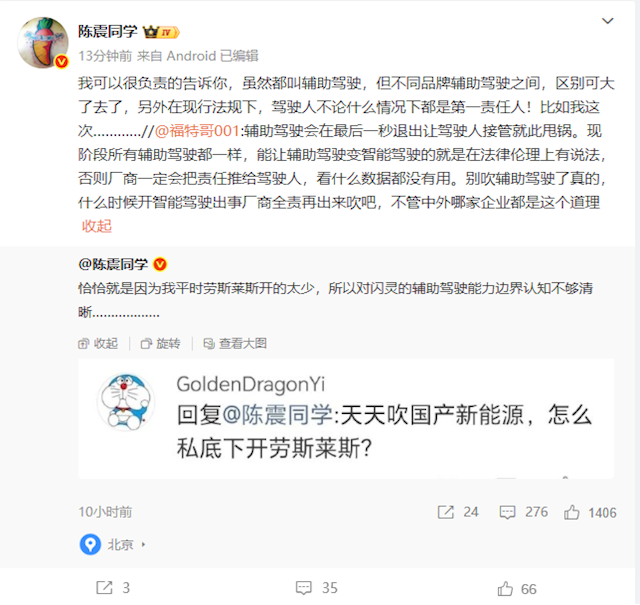View the full-size image via 查看大图
The image size is (640, 605).
click(235, 343)
